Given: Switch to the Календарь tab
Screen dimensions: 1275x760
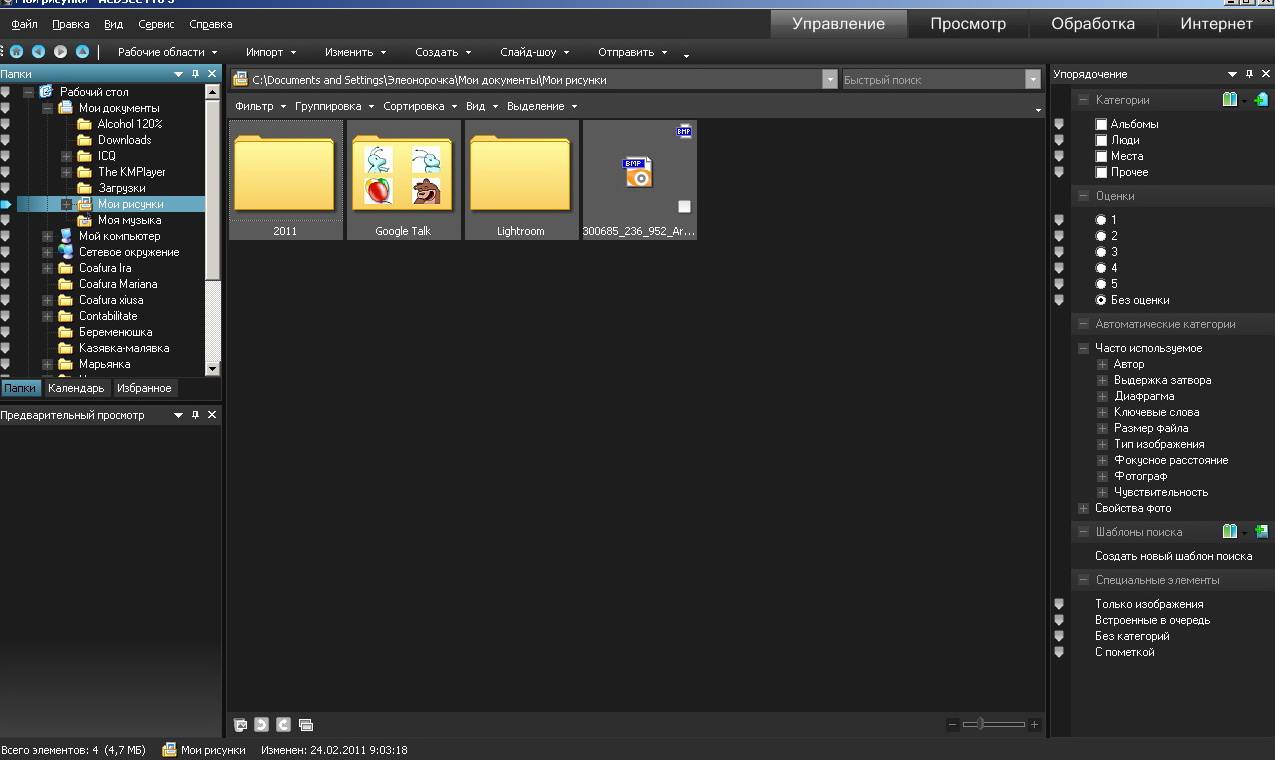Looking at the screenshot, I should (76, 388).
